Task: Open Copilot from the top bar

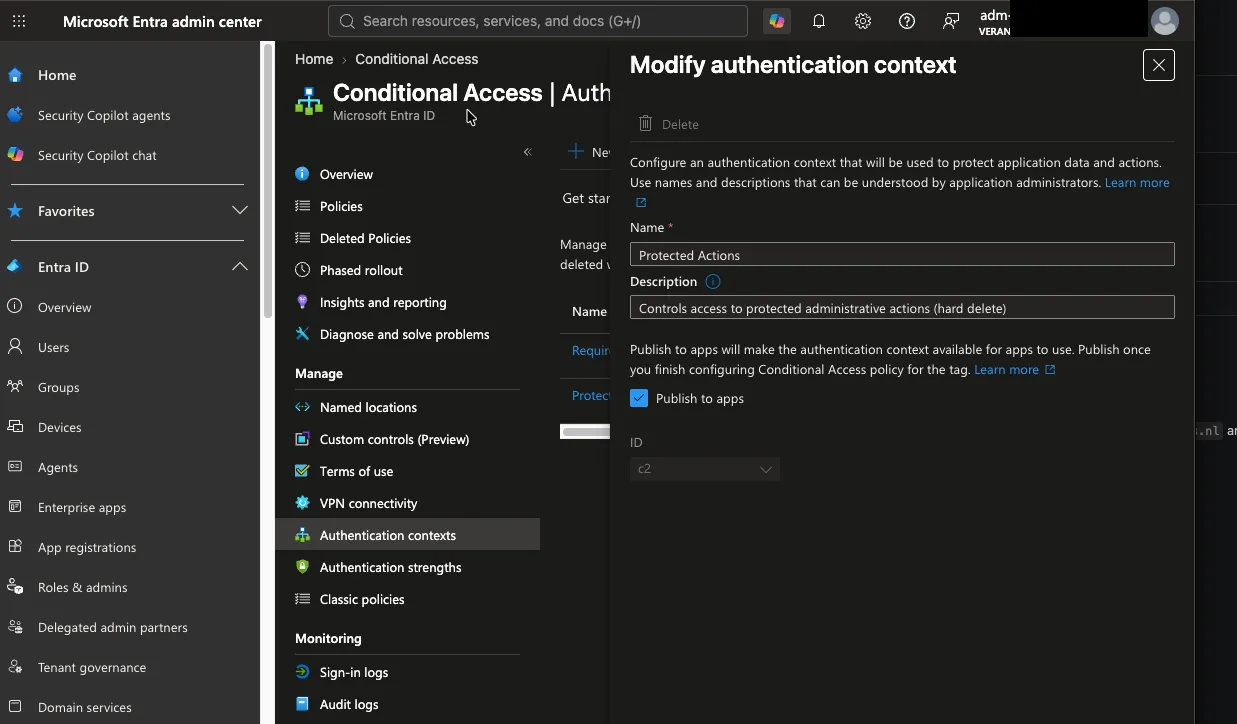Action: click(x=776, y=21)
